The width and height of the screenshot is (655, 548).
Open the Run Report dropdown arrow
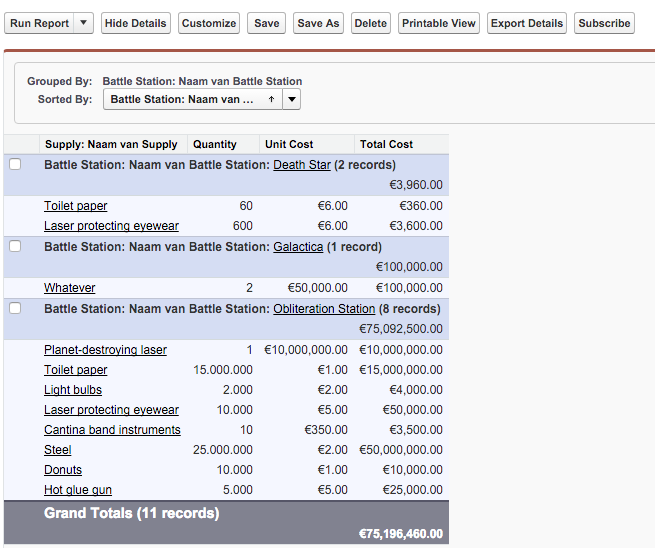tap(84, 23)
